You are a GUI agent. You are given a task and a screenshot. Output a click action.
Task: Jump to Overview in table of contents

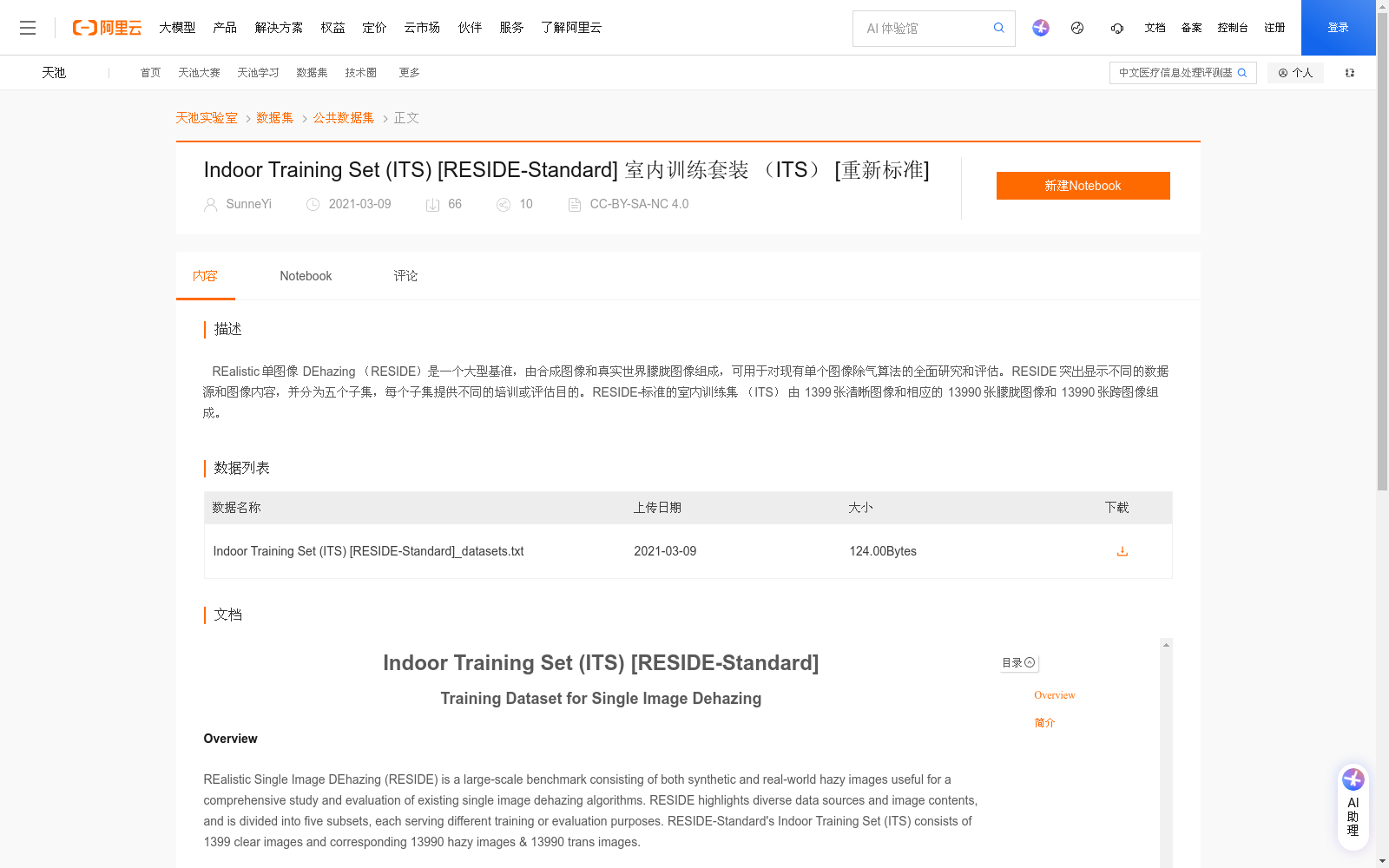[x=1055, y=695]
